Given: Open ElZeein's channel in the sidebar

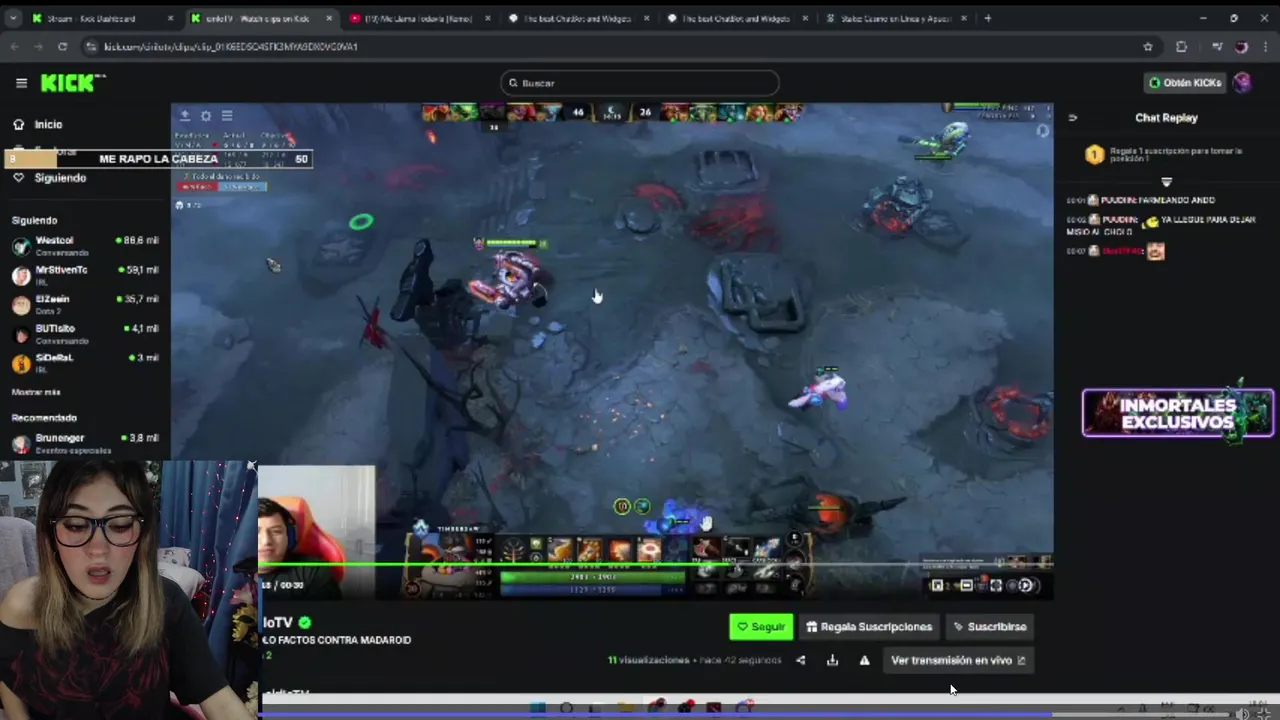Looking at the screenshot, I should pyautogui.click(x=84, y=304).
